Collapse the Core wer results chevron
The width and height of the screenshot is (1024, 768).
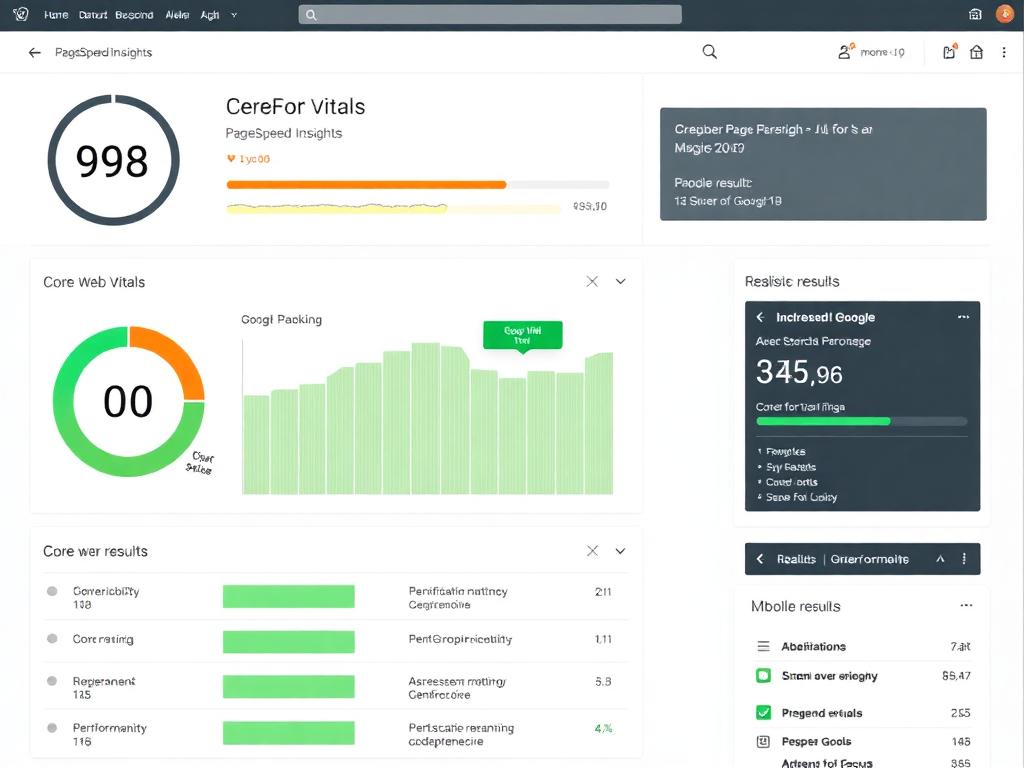[x=620, y=551]
